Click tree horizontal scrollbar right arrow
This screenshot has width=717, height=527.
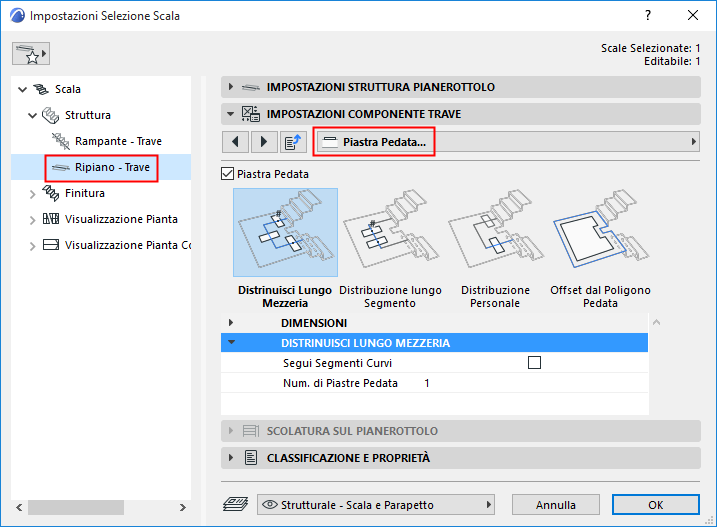[x=182, y=507]
